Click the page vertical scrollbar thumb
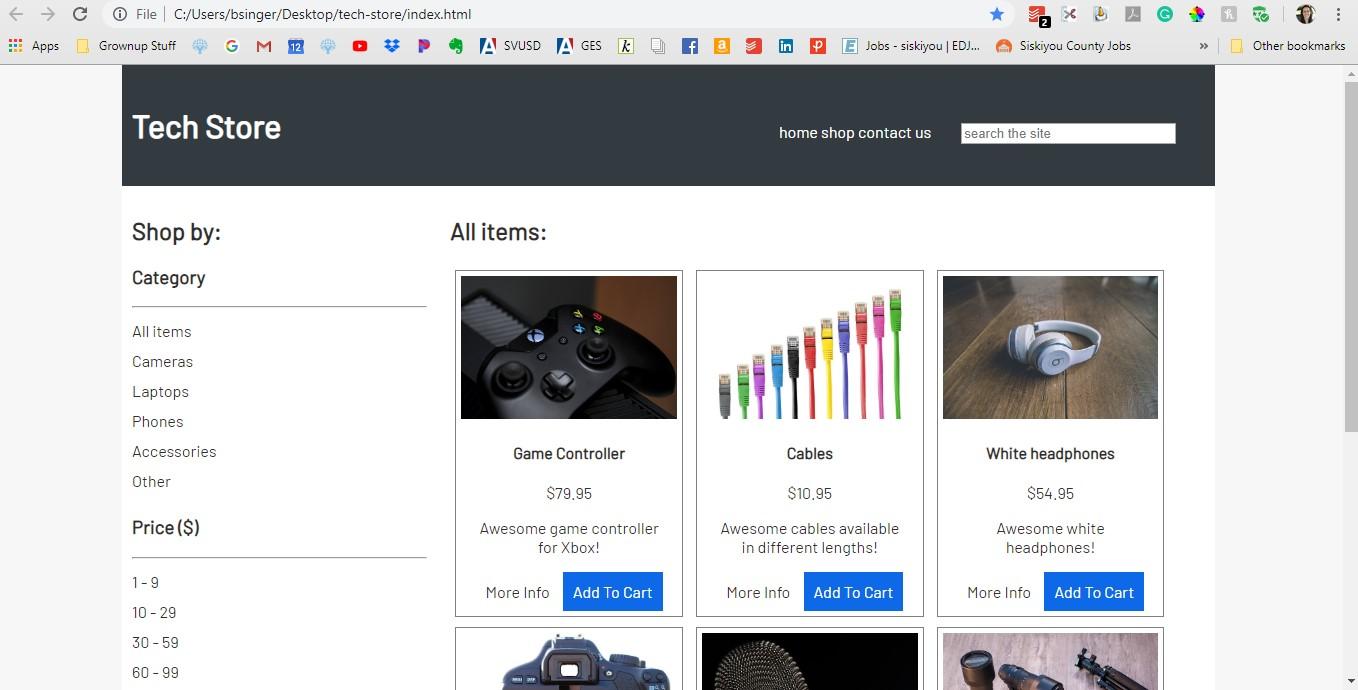The width and height of the screenshot is (1358, 690). (x=1350, y=257)
